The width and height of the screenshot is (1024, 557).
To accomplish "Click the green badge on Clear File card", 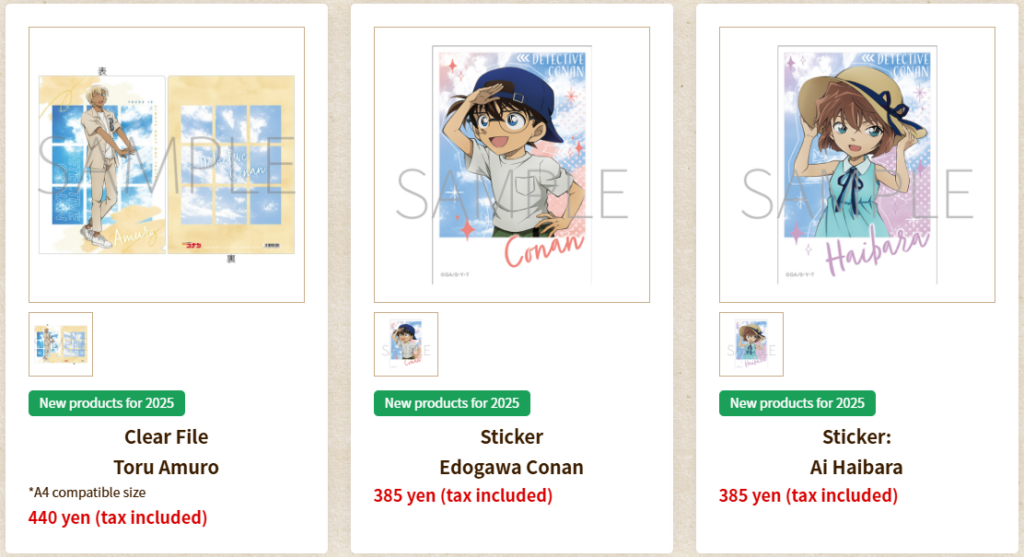I will pyautogui.click(x=106, y=403).
